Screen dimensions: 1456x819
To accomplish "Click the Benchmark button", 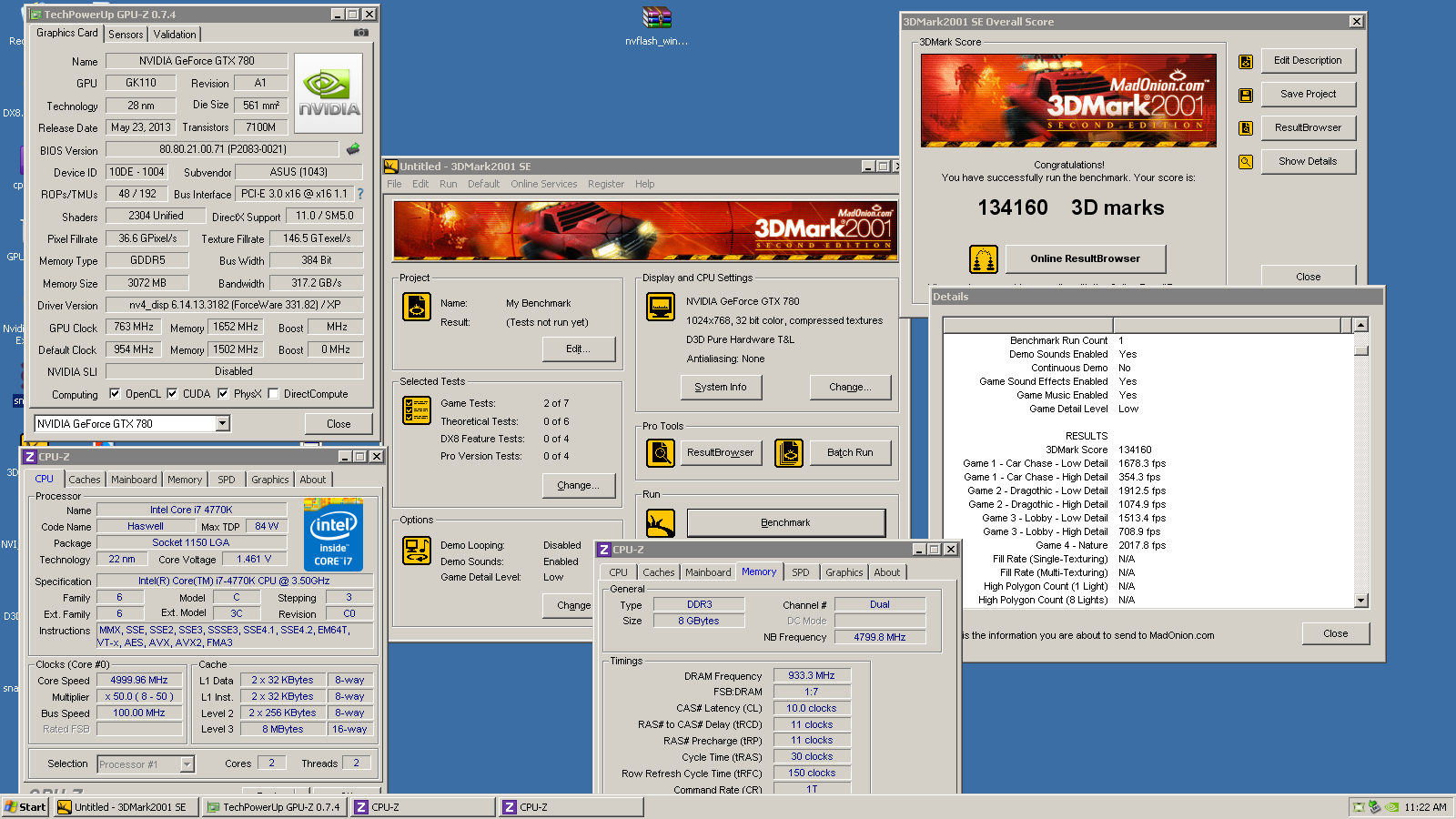I will point(786,523).
